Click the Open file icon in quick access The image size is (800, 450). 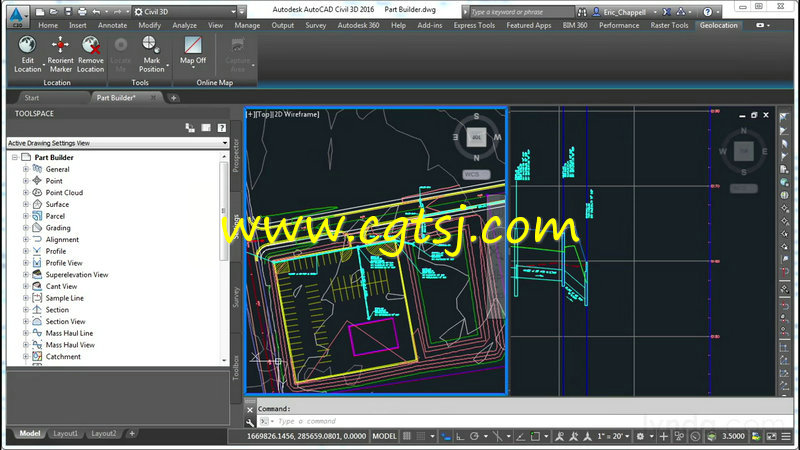pyautogui.click(x=54, y=11)
